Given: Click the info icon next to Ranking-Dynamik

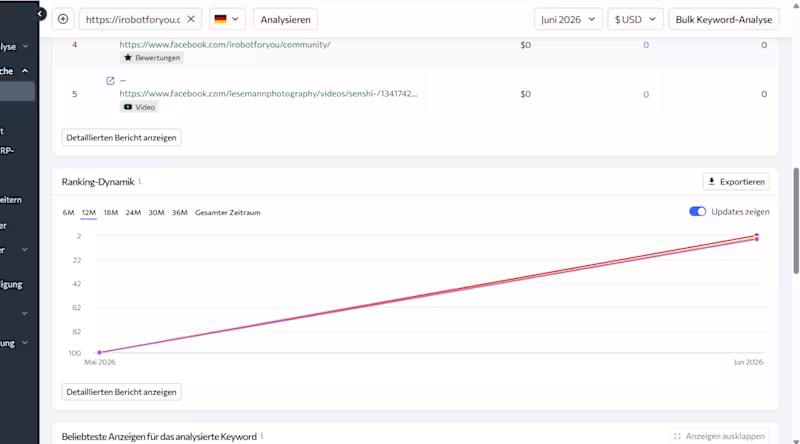Looking at the screenshot, I should (140, 181).
